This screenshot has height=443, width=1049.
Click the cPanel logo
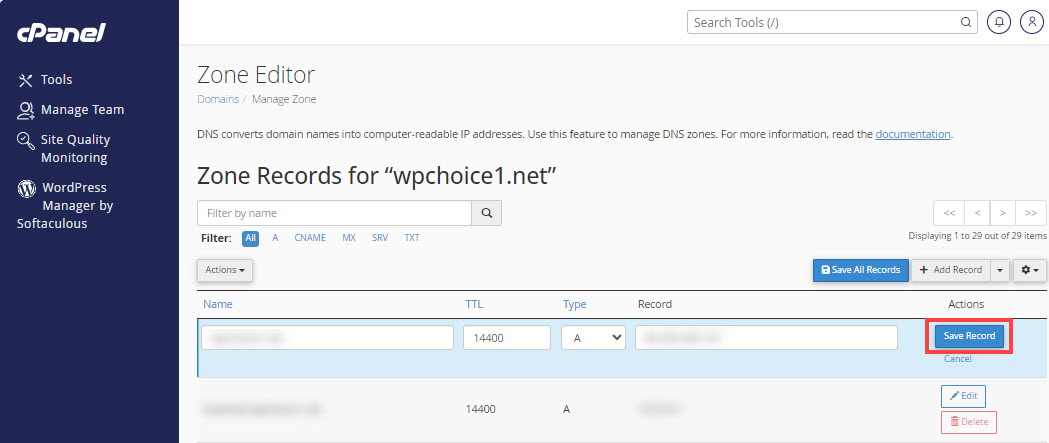click(x=61, y=33)
